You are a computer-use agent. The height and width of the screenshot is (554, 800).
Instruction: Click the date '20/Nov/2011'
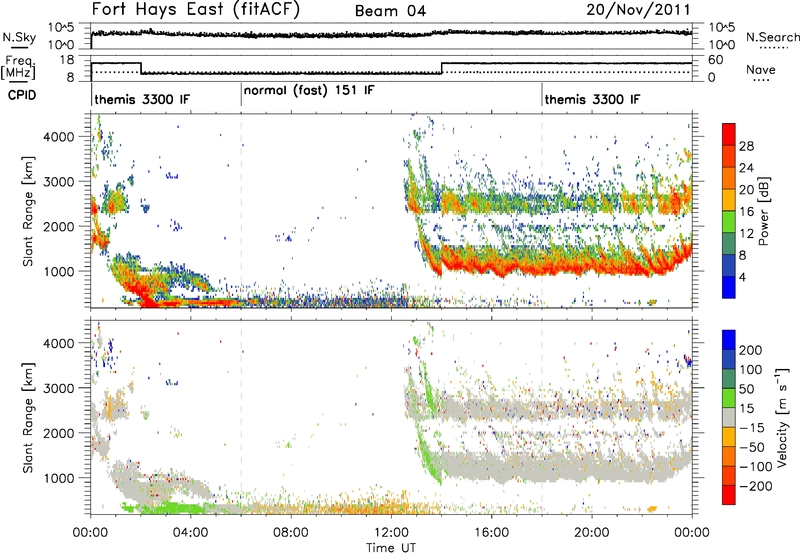tap(638, 9)
